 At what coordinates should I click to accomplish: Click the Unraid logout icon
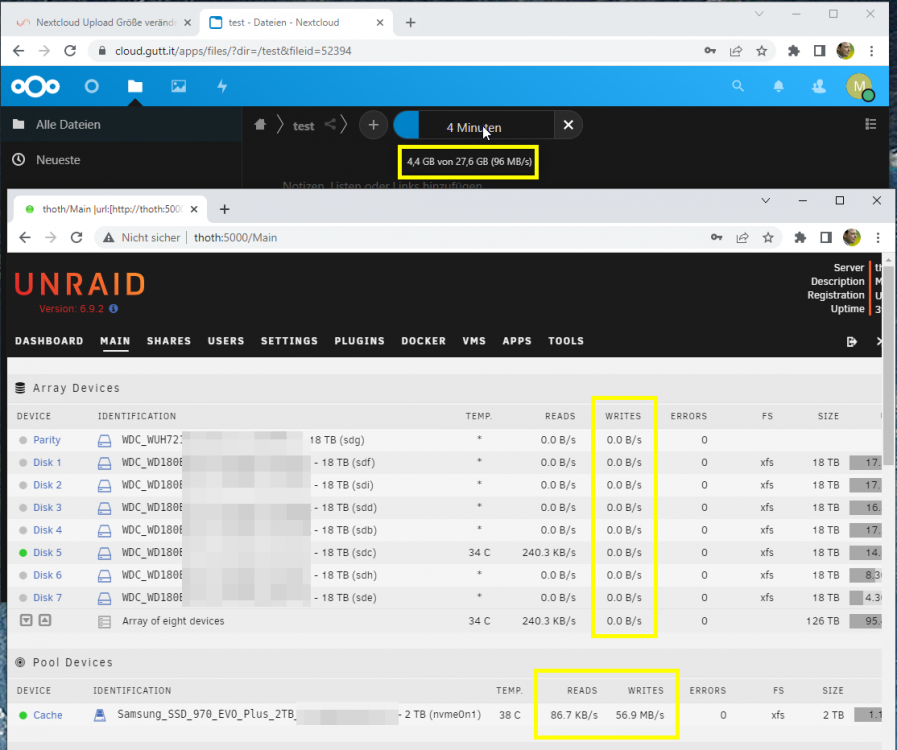click(x=851, y=342)
